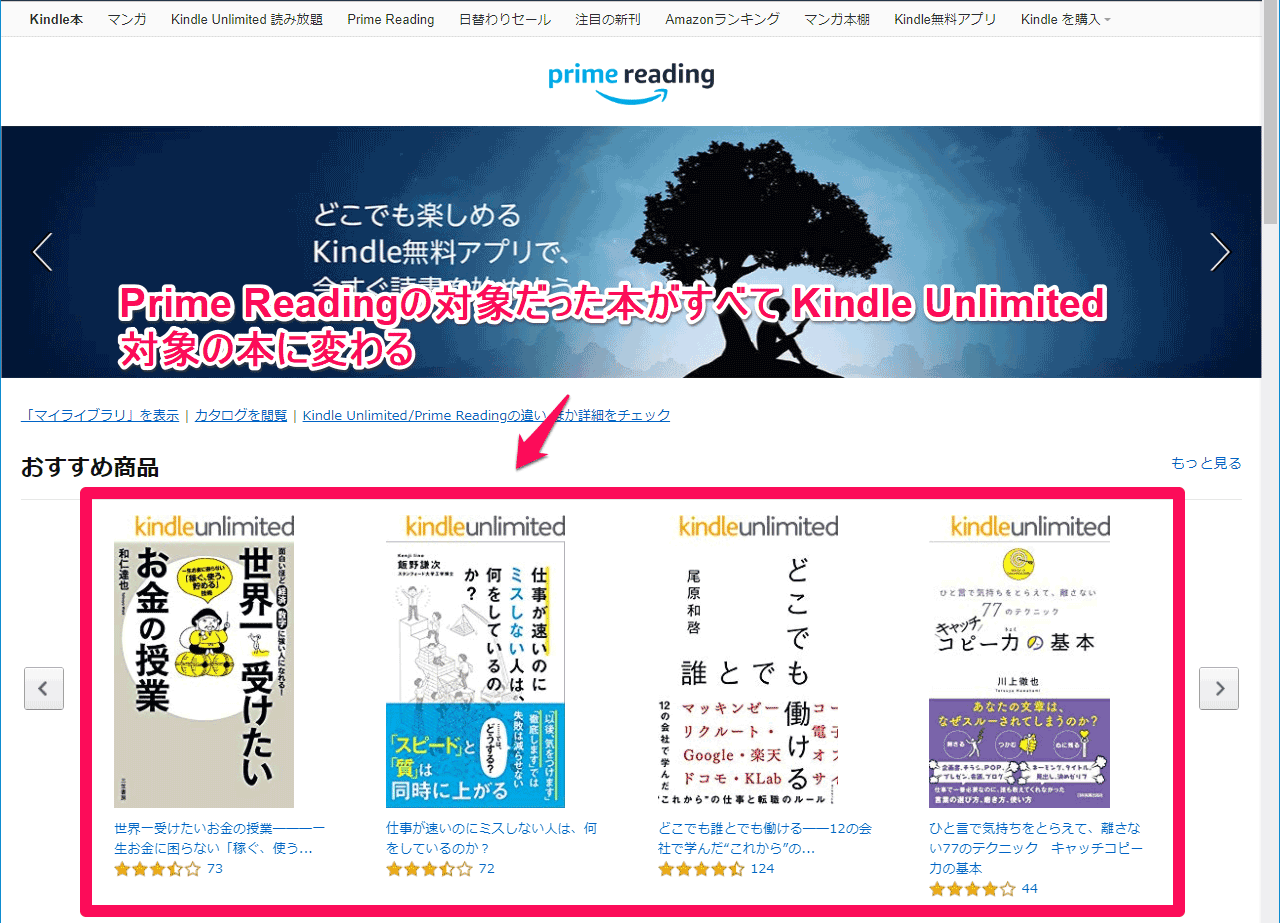1280x923 pixels.
Task: Open the star rating with 44 reviews
Action: pyautogui.click(x=973, y=889)
